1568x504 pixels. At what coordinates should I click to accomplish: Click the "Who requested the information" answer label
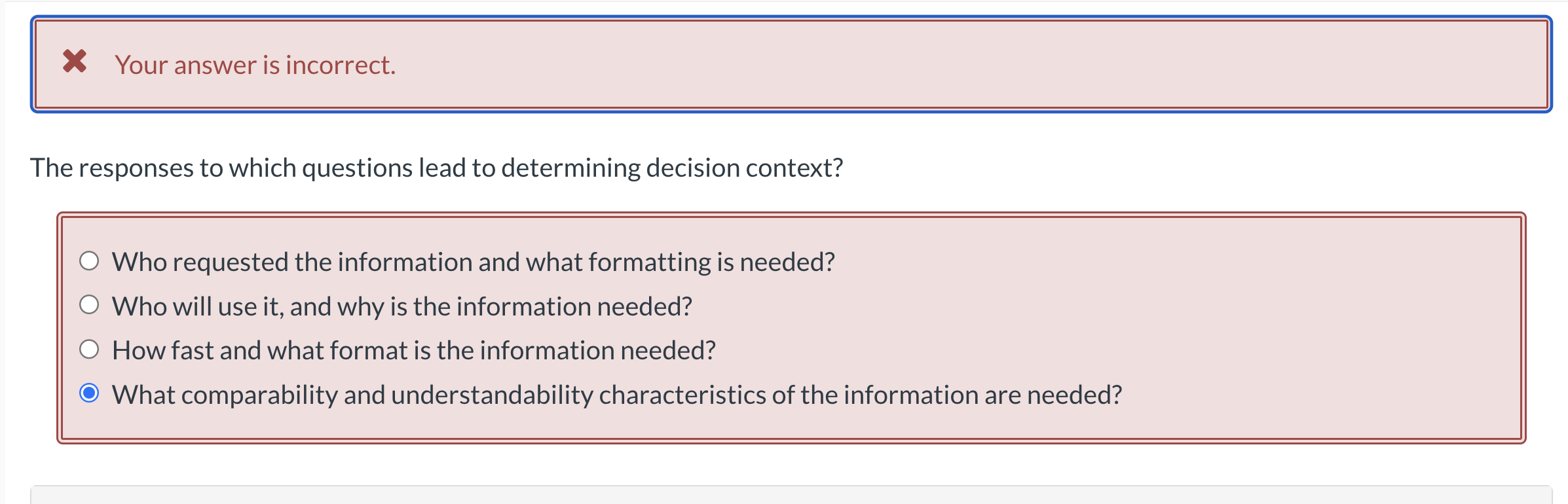(x=473, y=262)
